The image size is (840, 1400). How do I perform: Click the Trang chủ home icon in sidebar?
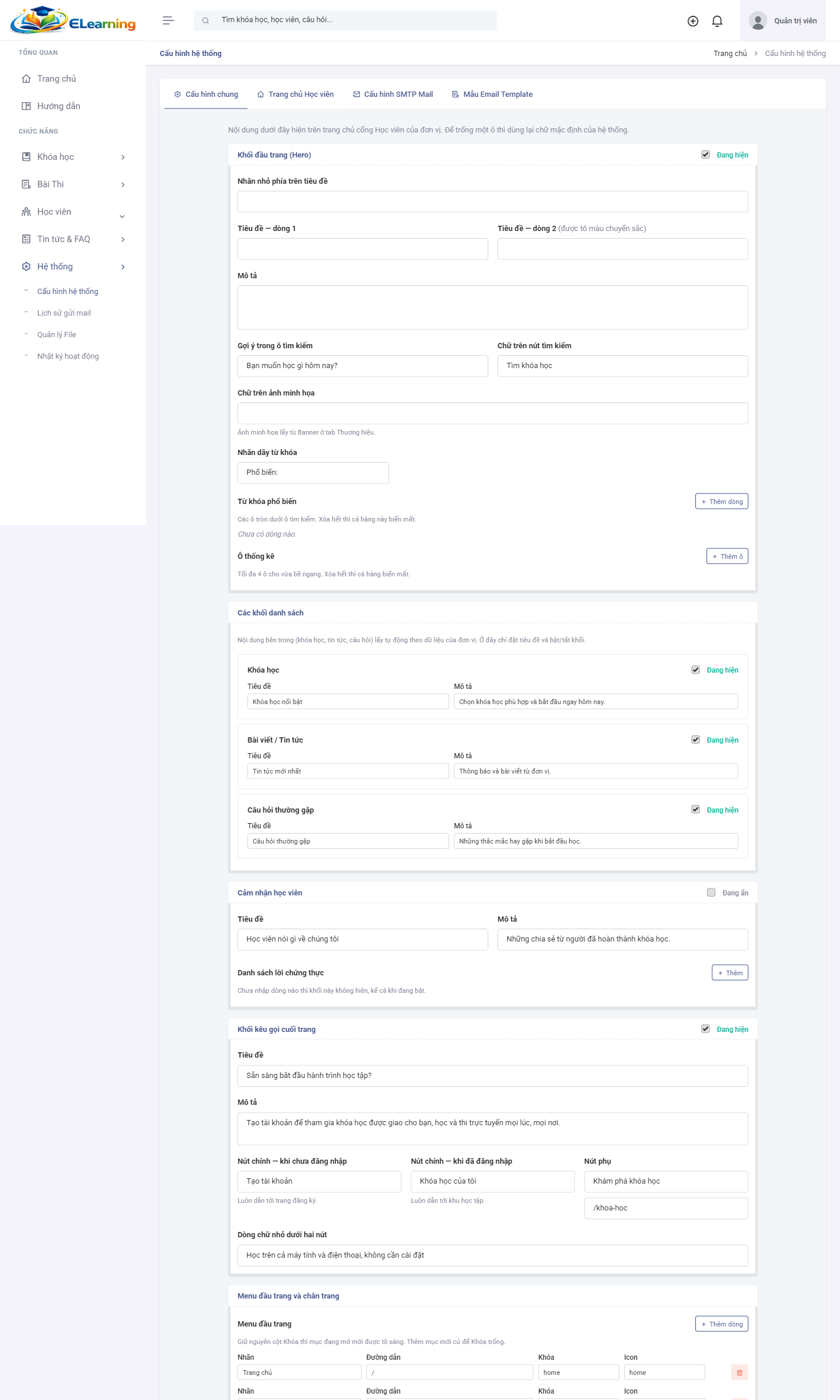point(26,79)
